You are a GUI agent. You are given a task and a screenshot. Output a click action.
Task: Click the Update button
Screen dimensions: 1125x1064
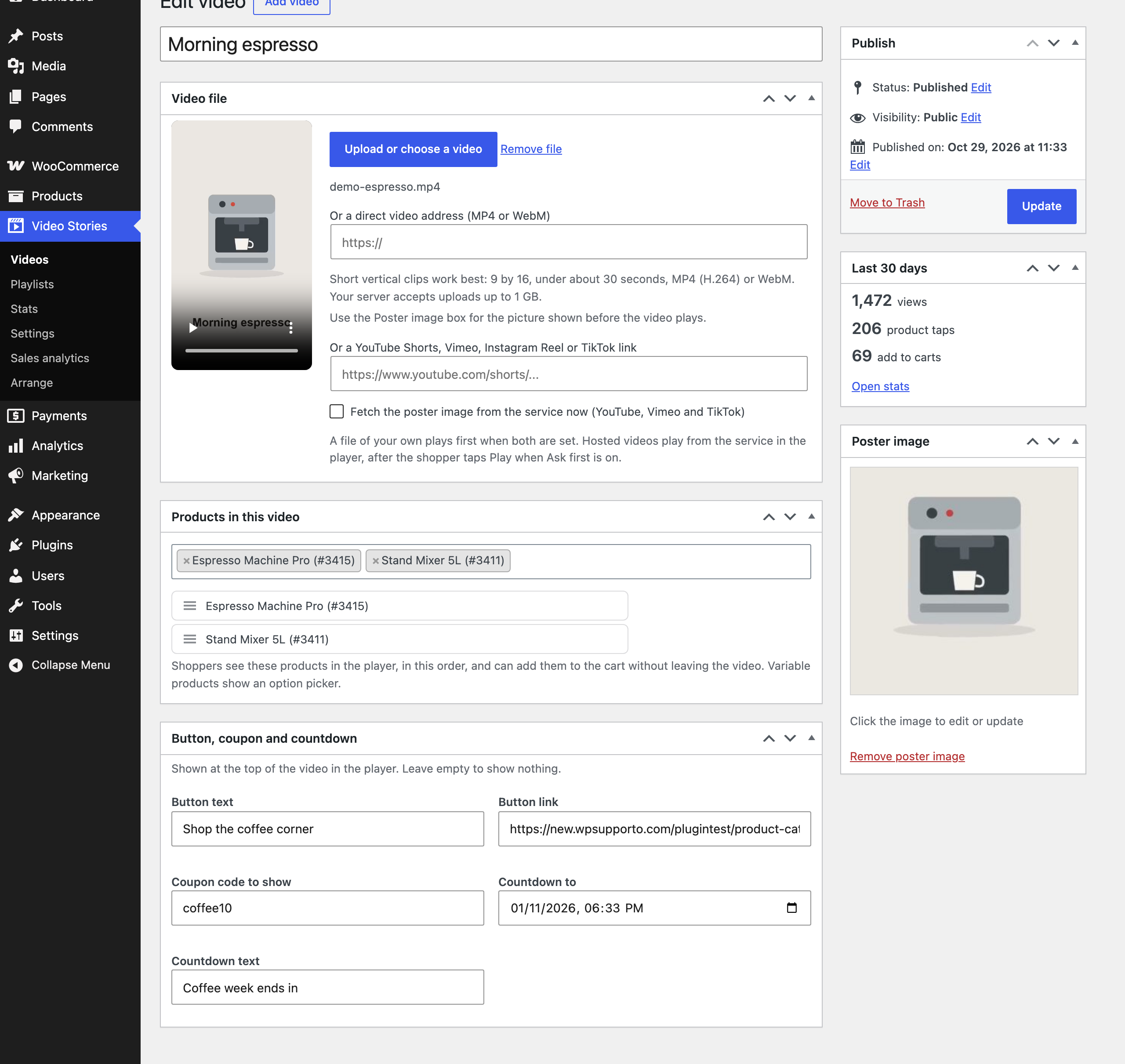[1042, 206]
